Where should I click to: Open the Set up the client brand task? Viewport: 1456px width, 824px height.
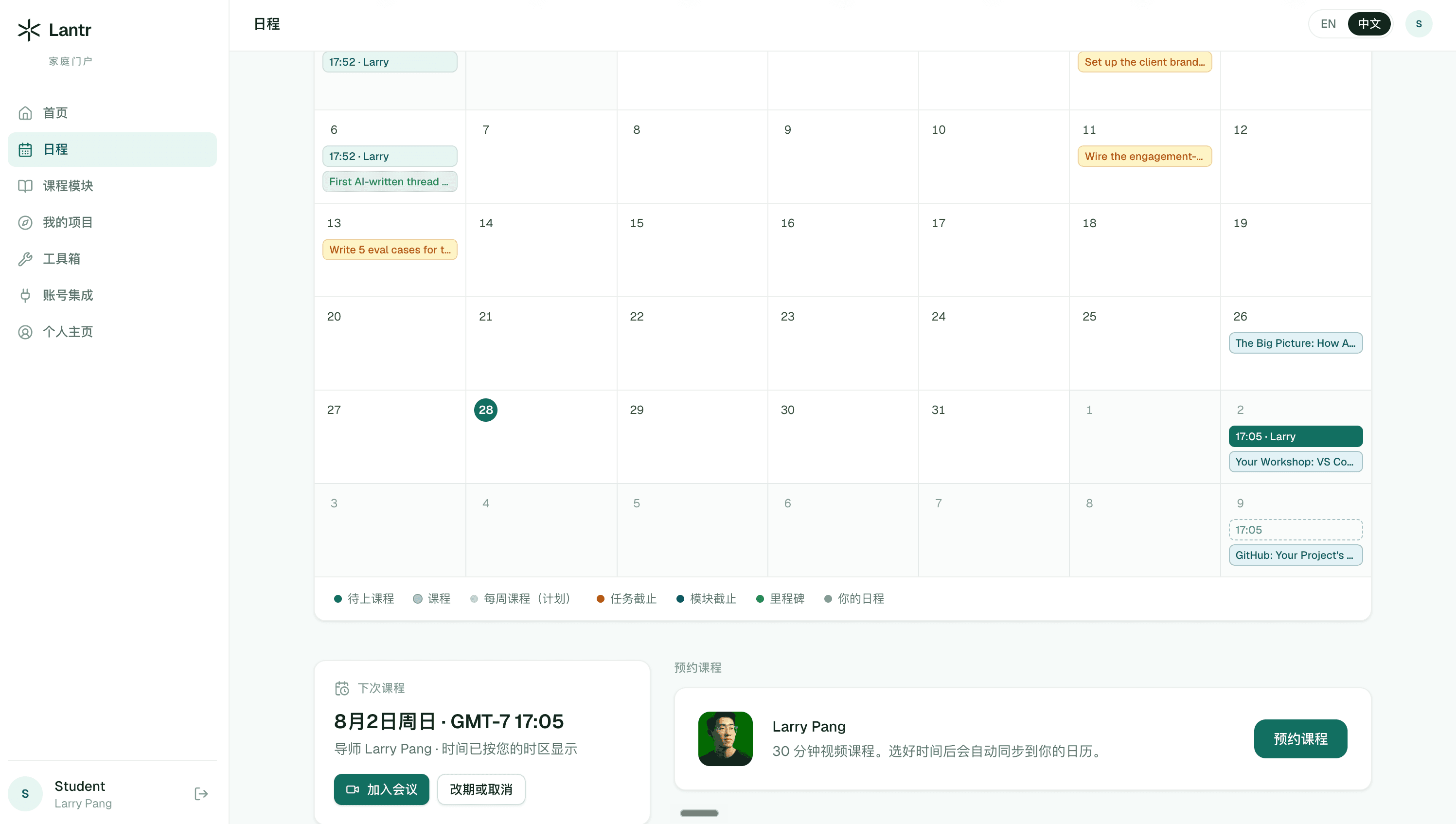coord(1144,62)
